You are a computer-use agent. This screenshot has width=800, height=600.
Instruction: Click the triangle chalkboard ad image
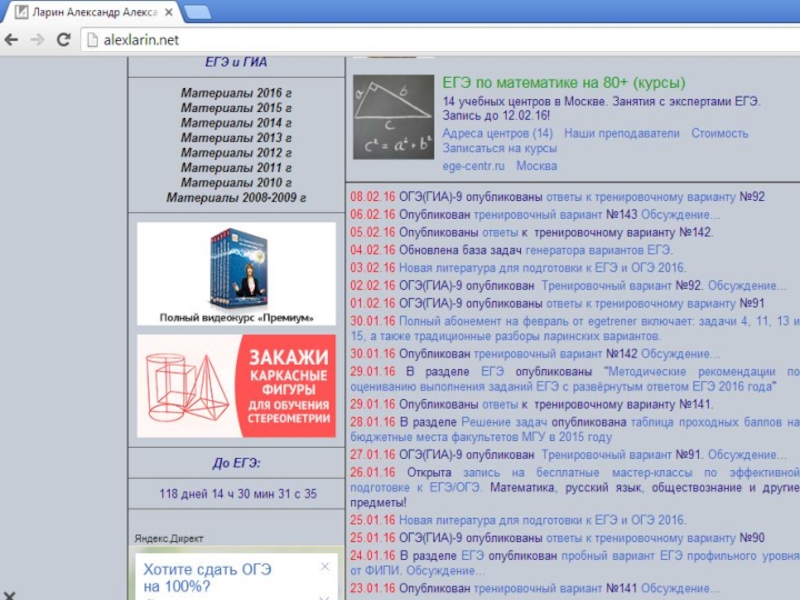393,117
